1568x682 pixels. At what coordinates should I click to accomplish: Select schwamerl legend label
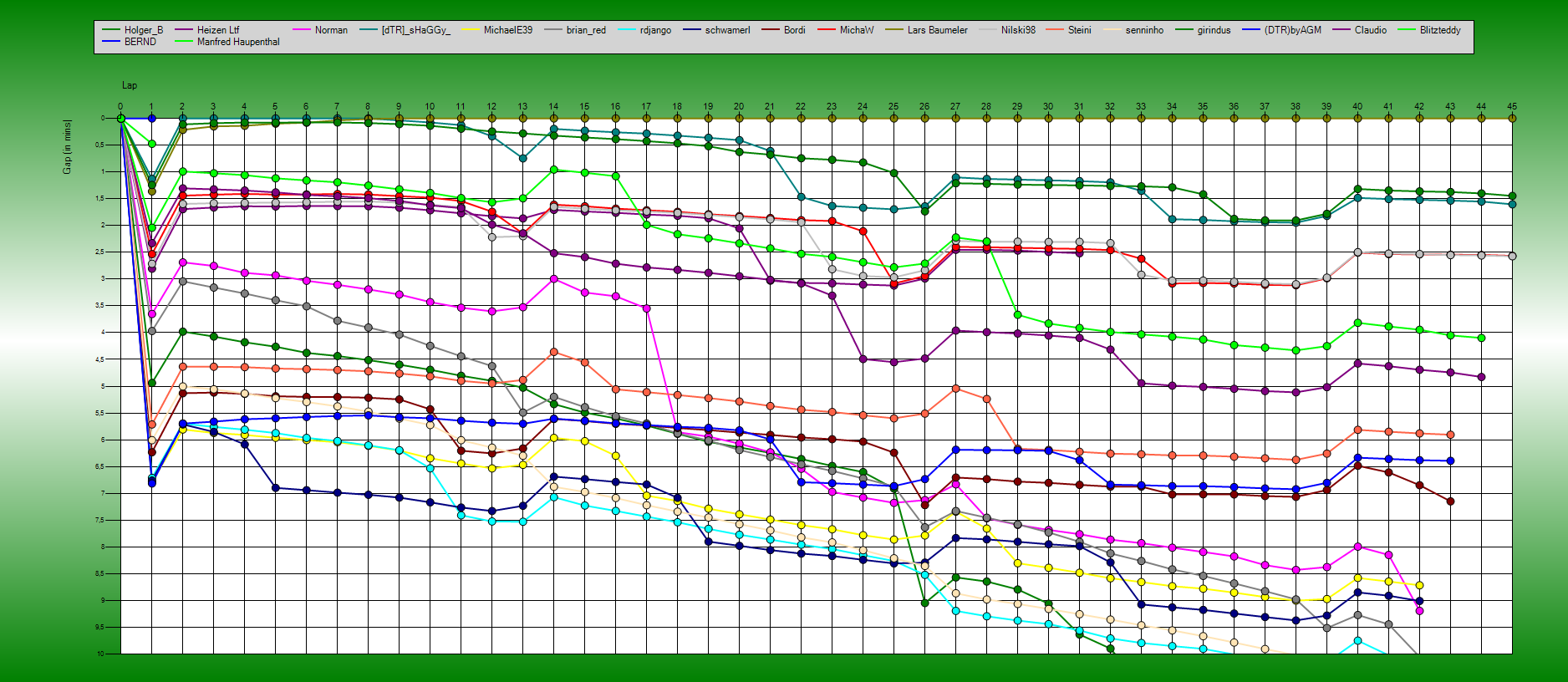coord(727,30)
